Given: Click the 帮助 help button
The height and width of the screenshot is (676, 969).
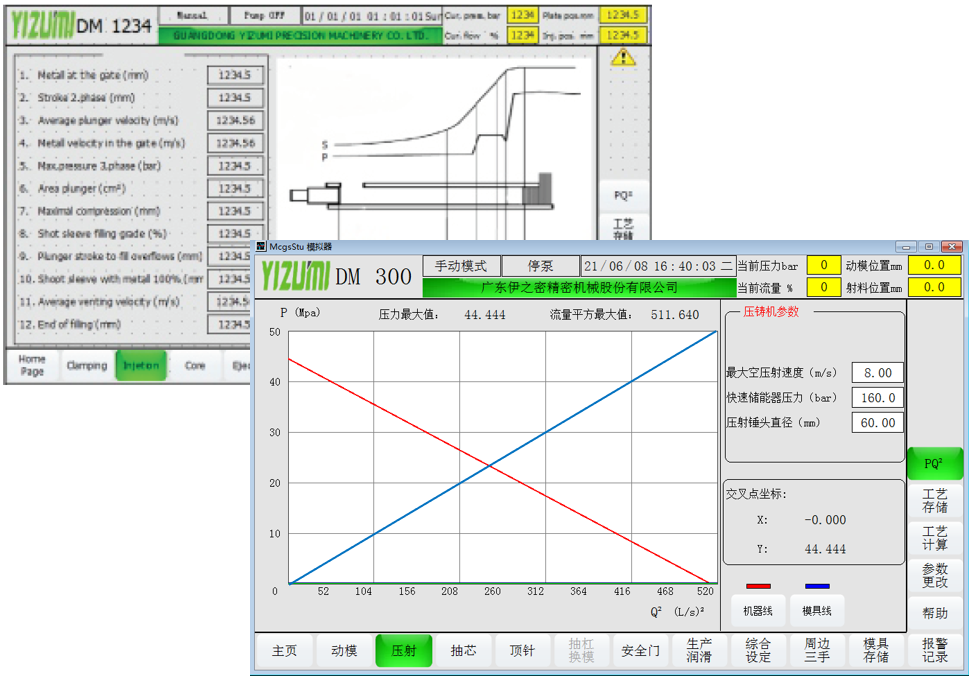Looking at the screenshot, I should coord(935,612).
